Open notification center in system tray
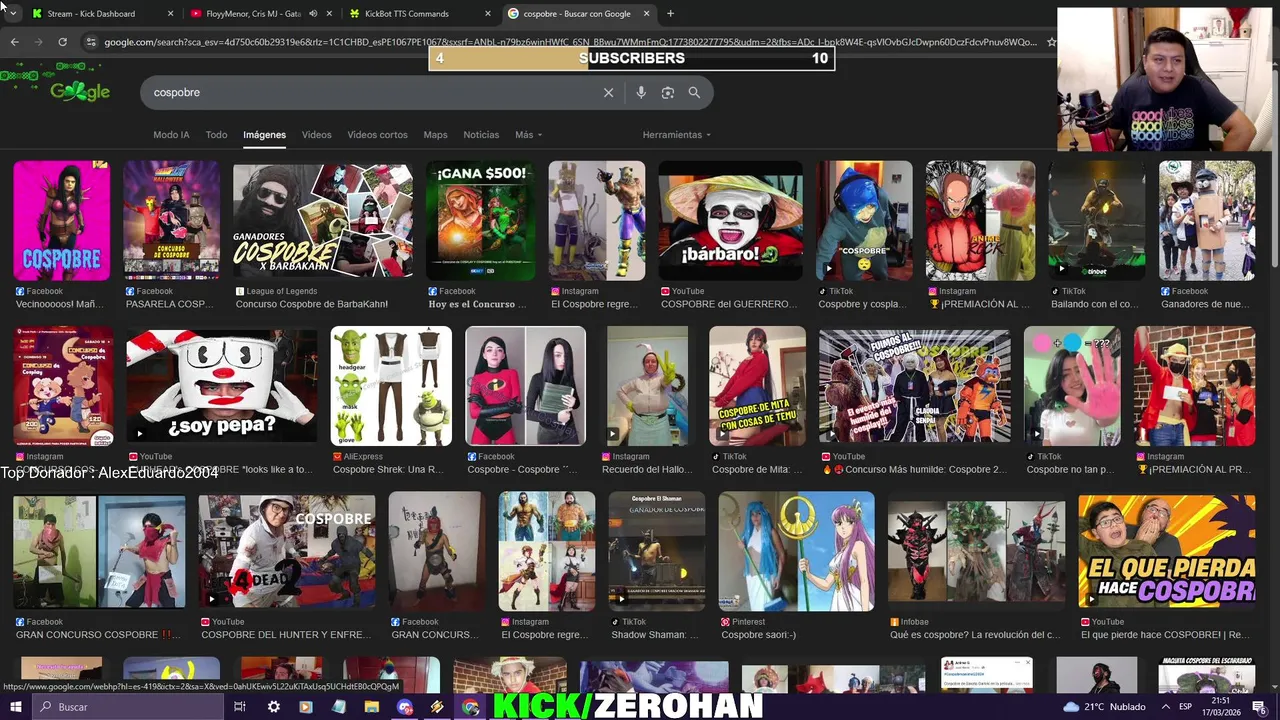1280x720 pixels. [x=1260, y=707]
